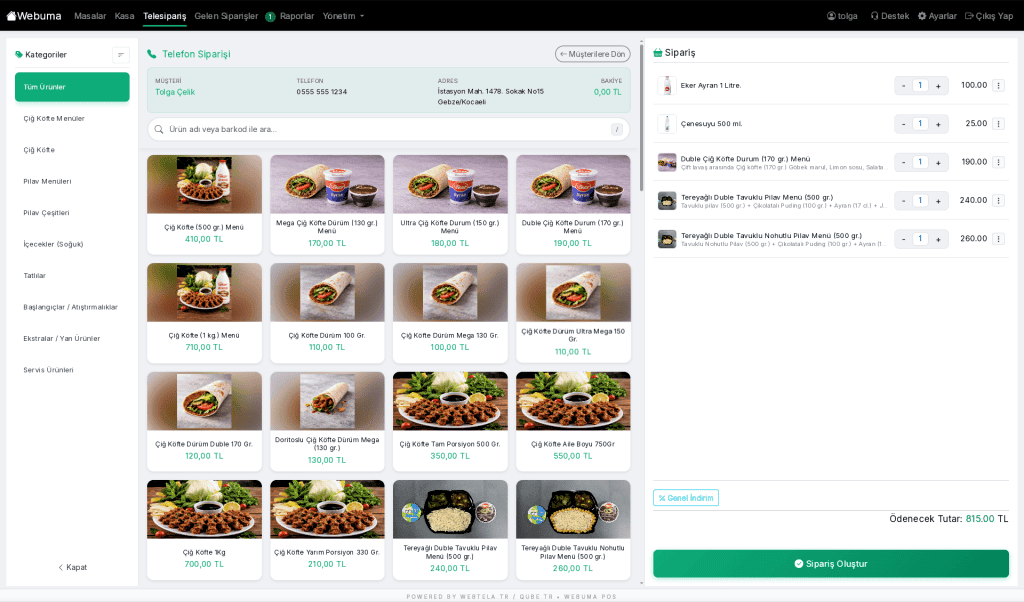This screenshot has height=602, width=1024.
Task: Open options for Tereyağlı Duble Tavuklu Nohutlu Pilav
Action: click(x=998, y=239)
